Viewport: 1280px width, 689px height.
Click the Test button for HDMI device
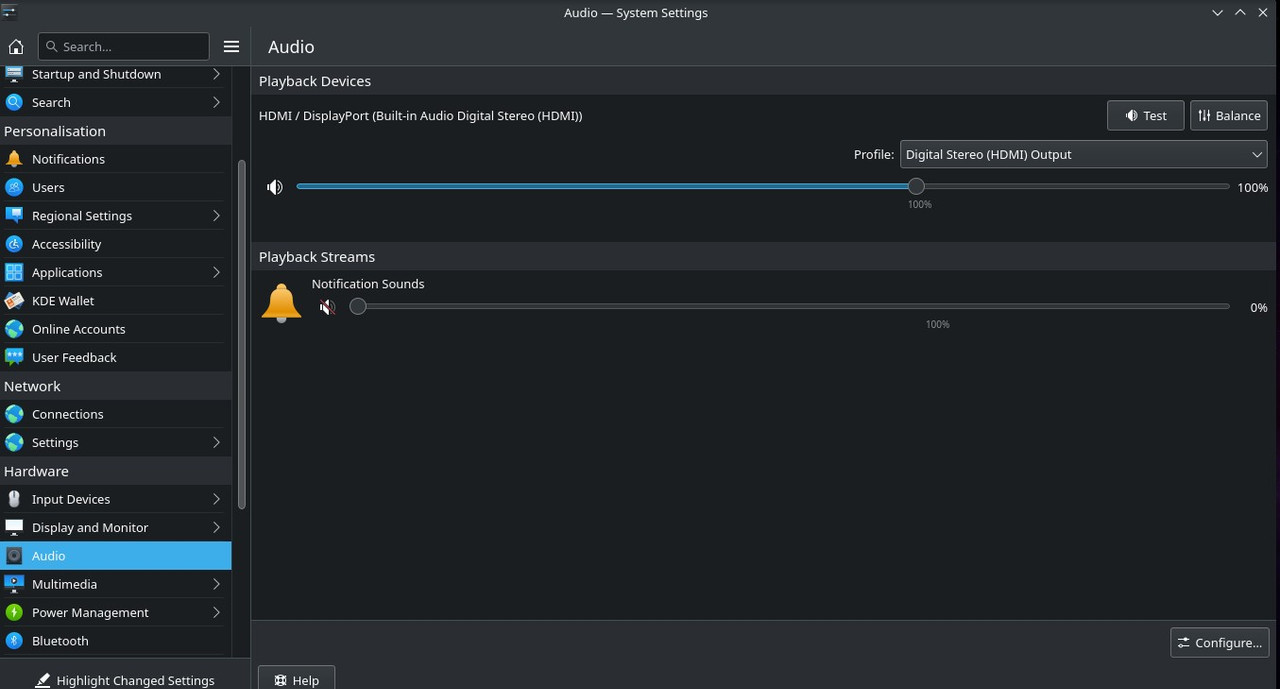point(1145,115)
